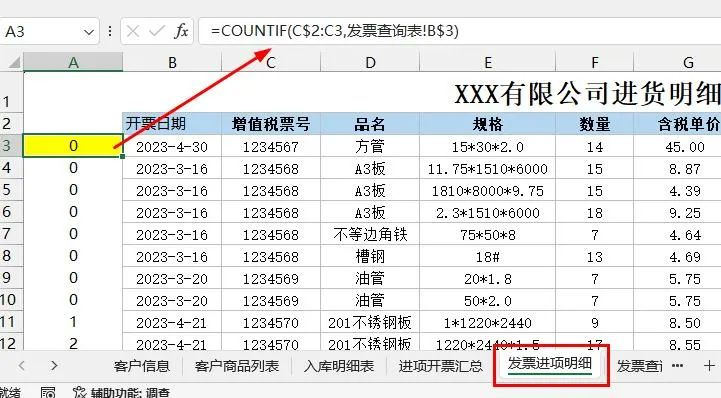Click the more sheets ellipsis button
Image resolution: width=721 pixels, height=398 pixels.
(677, 366)
